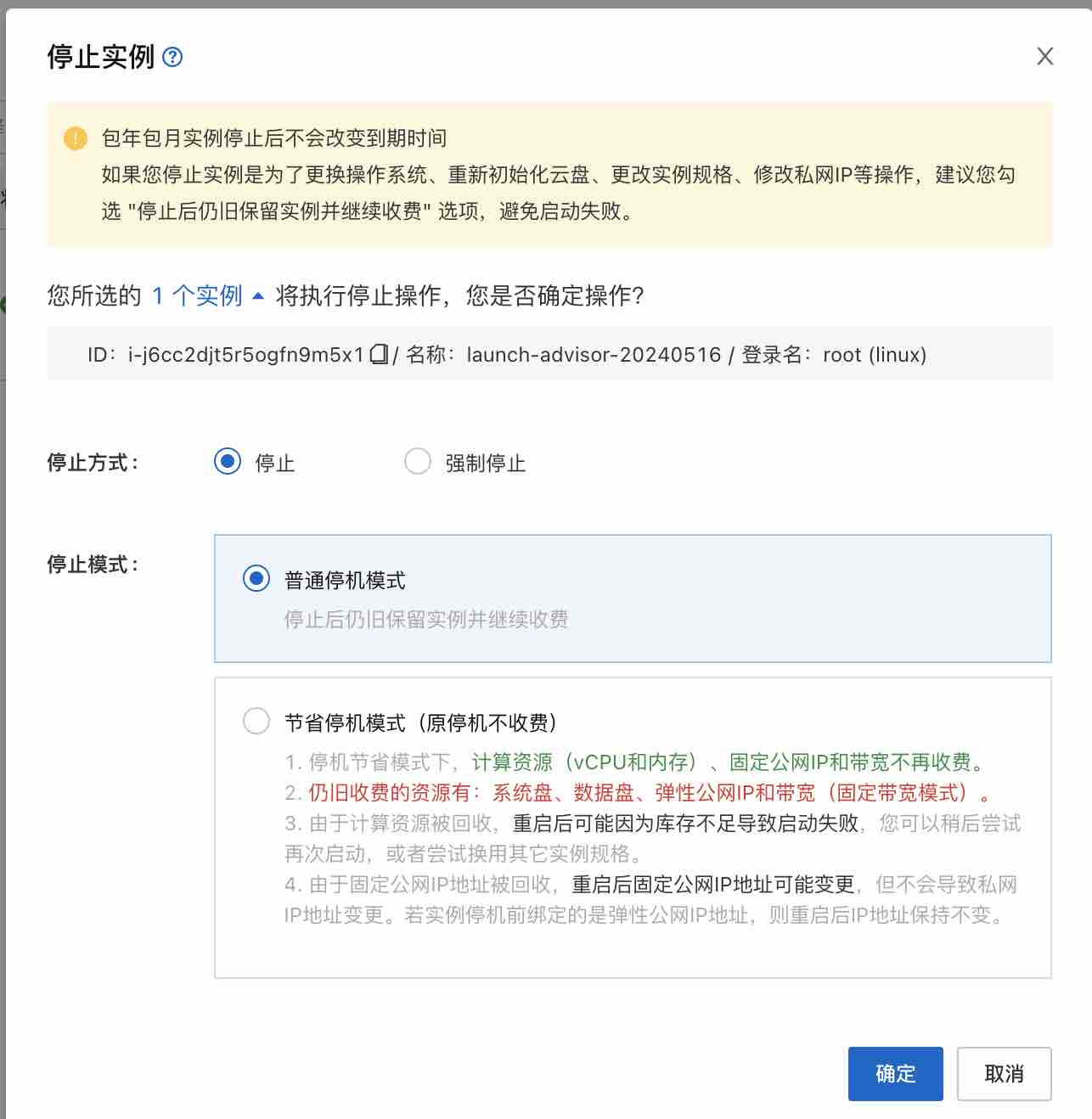Collapse the selected instance list caret

(258, 295)
